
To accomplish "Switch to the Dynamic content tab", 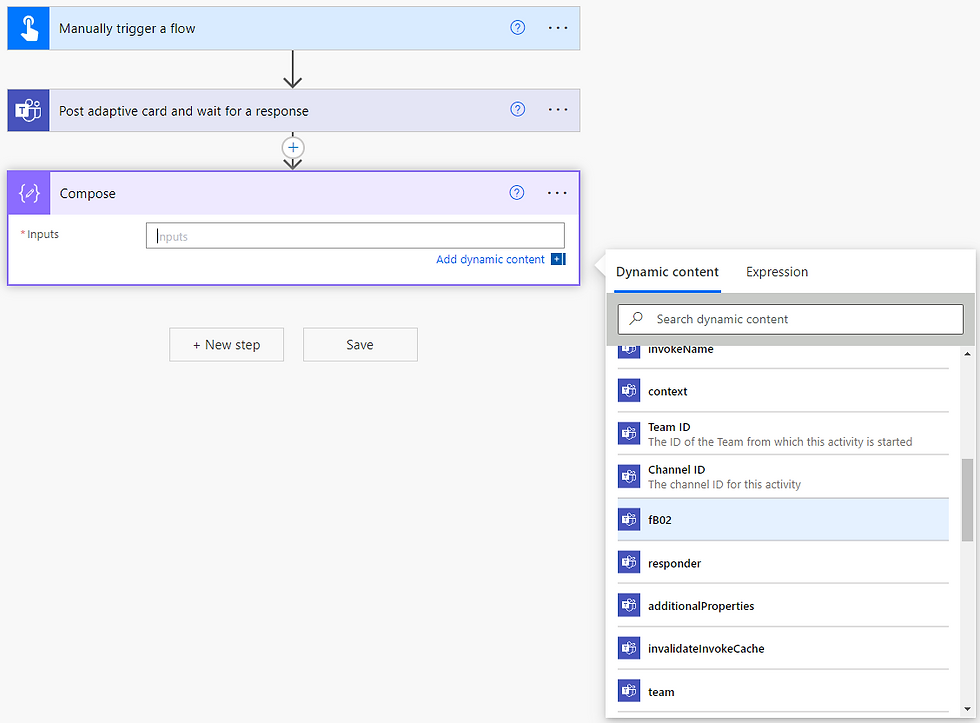I will pyautogui.click(x=667, y=272).
